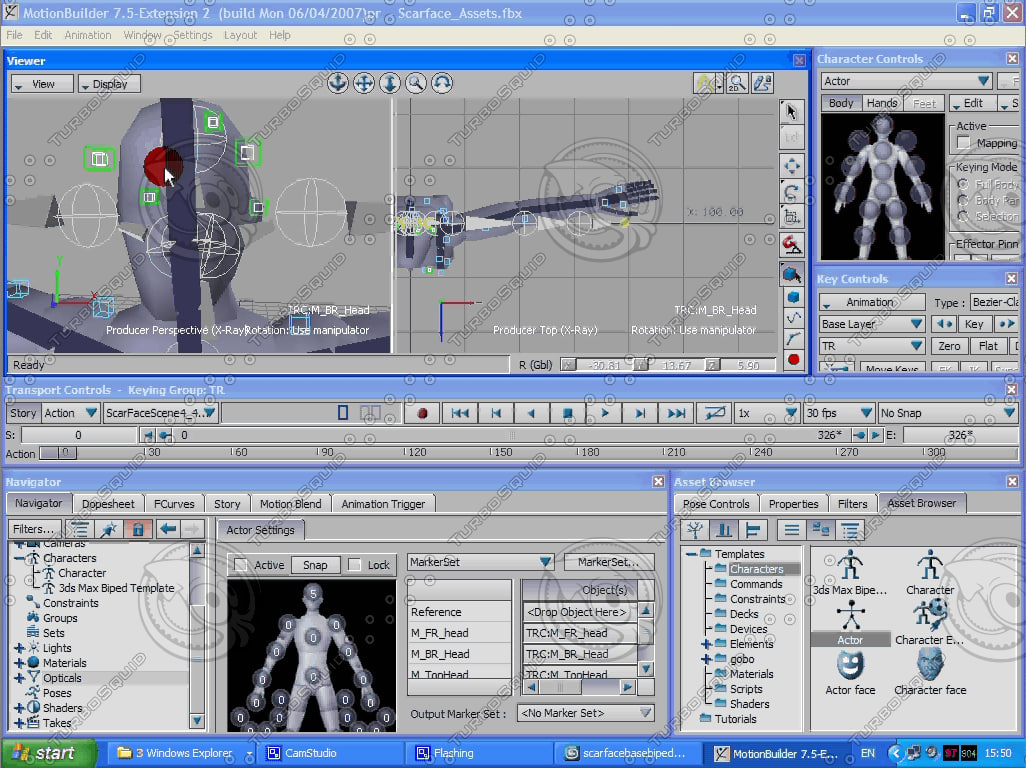Jump to the end of the take
This screenshot has width=1026, height=768.
677,413
